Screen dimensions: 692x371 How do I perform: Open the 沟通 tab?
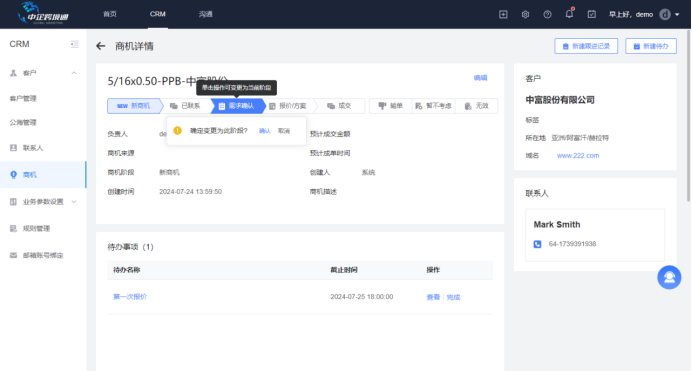(206, 14)
